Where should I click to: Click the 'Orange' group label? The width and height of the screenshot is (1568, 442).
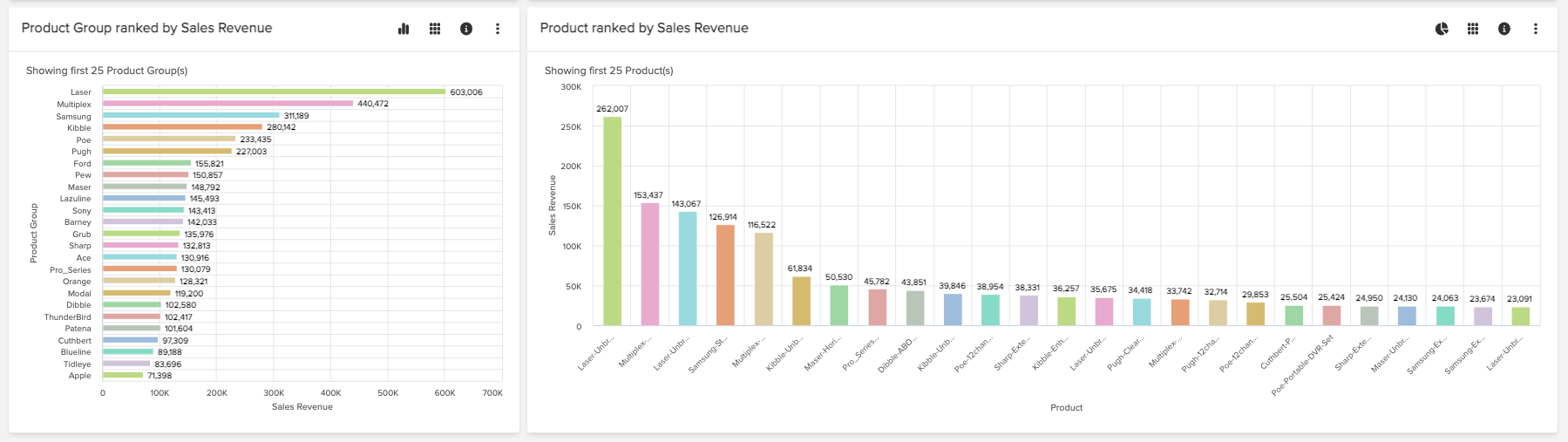(x=77, y=282)
